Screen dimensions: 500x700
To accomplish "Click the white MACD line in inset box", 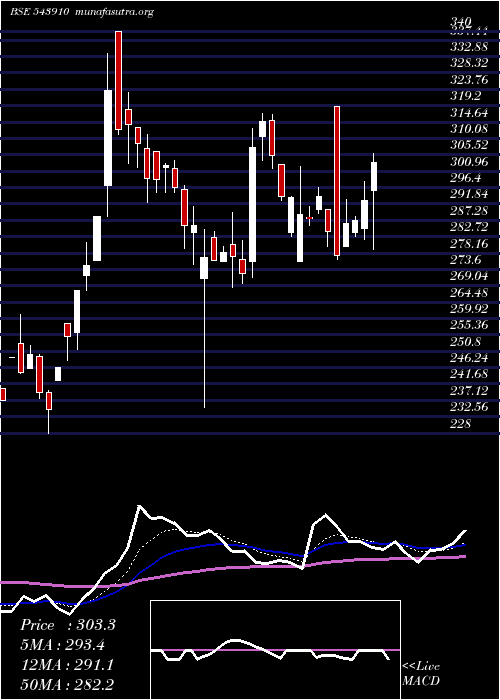I will tap(271, 650).
